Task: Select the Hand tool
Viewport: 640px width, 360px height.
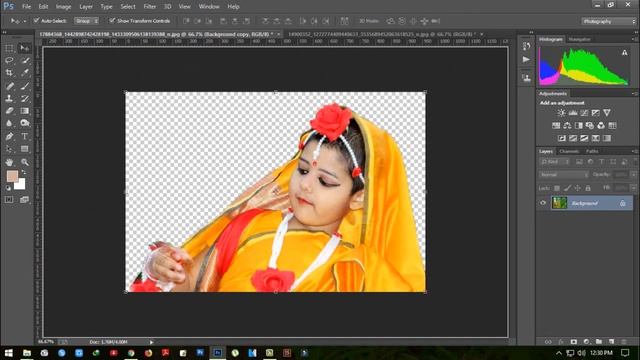Action: [9, 162]
